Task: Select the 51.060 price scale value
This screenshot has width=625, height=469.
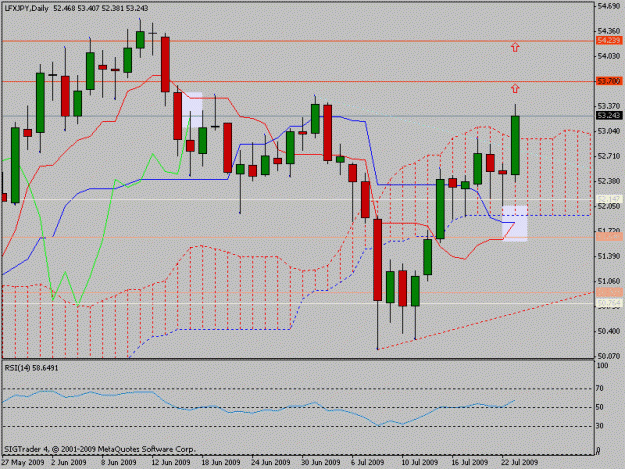Action: click(609, 281)
